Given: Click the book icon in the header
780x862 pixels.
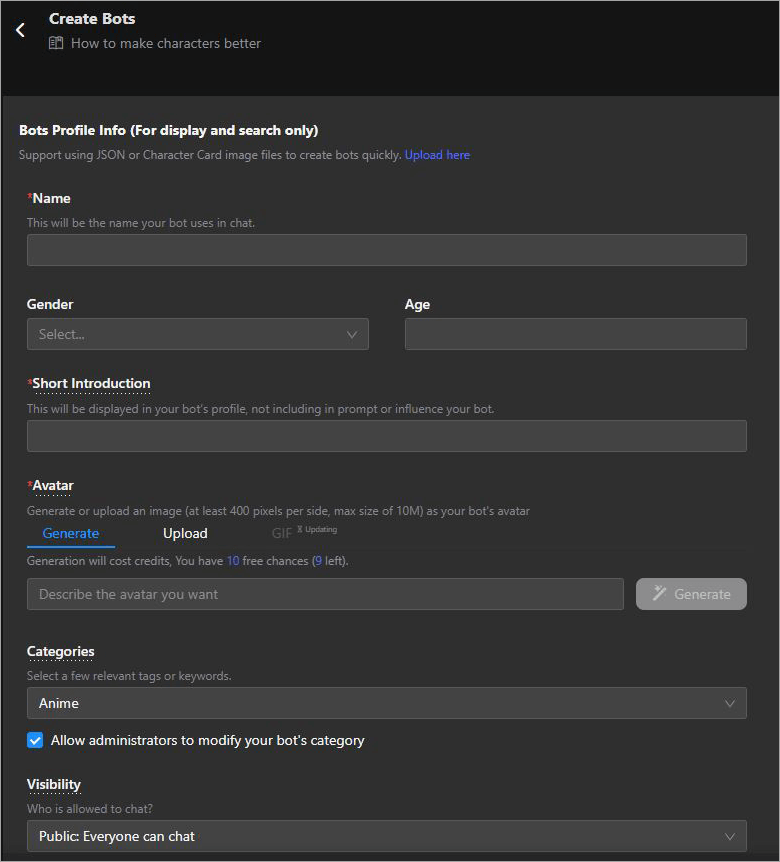Looking at the screenshot, I should 56,43.
